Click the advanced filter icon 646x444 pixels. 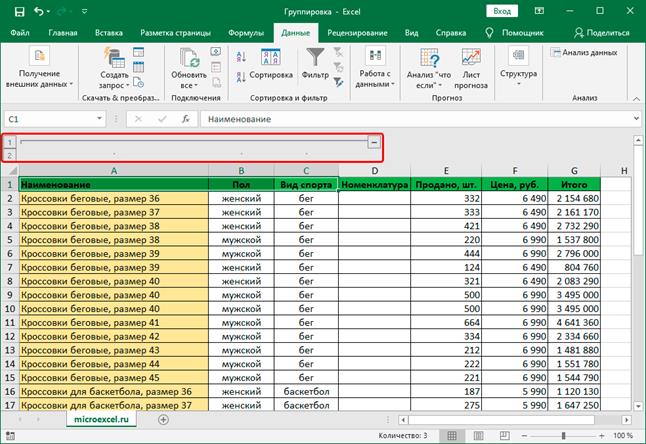[338, 82]
